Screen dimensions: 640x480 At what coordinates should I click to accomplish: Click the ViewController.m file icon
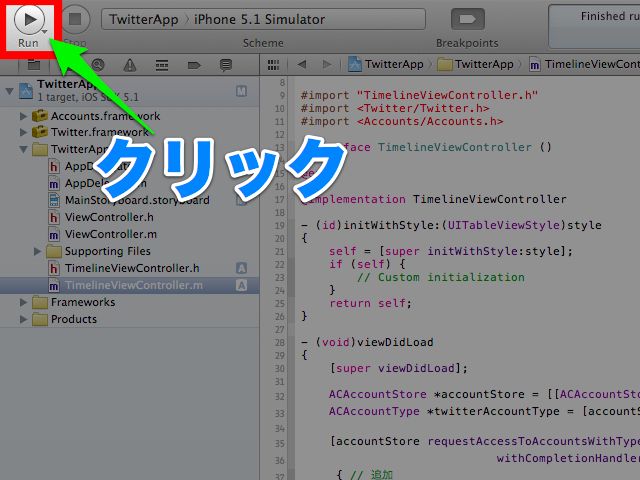pyautogui.click(x=53, y=234)
